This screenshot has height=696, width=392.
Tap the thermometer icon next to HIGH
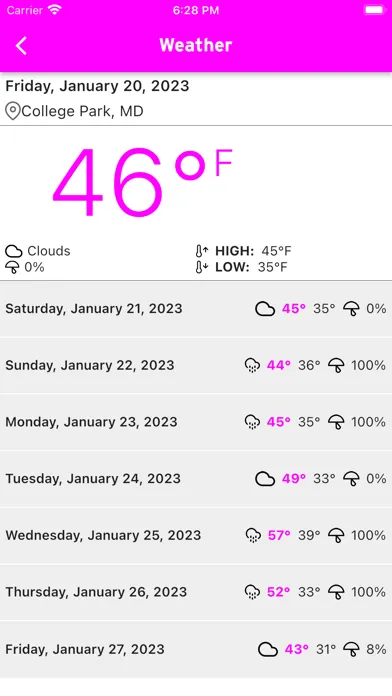coord(202,251)
